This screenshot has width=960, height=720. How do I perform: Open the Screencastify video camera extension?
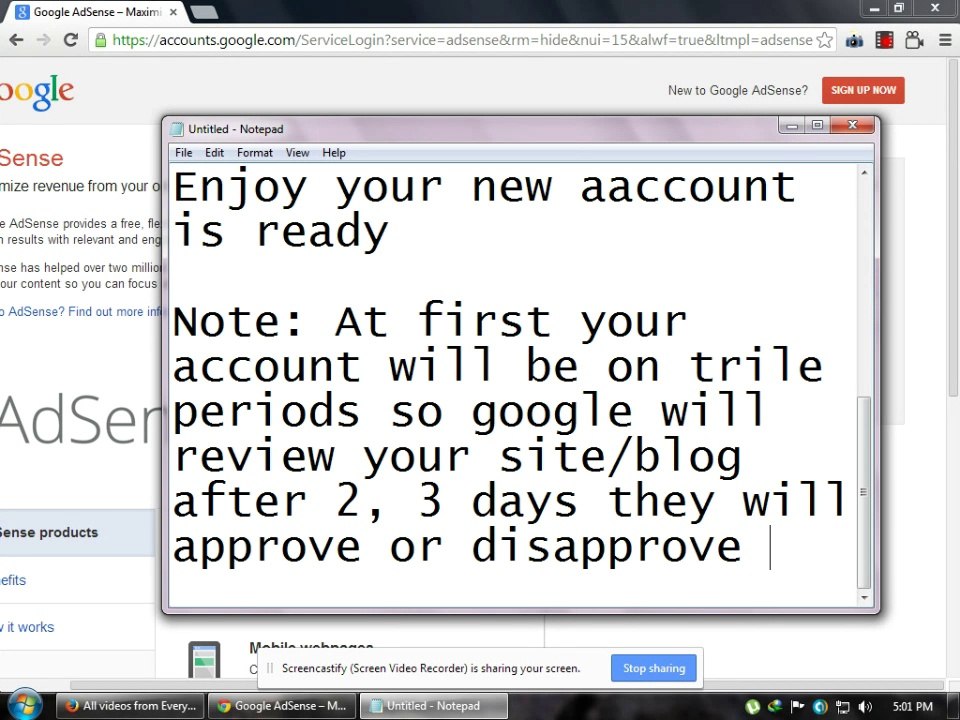(x=914, y=40)
